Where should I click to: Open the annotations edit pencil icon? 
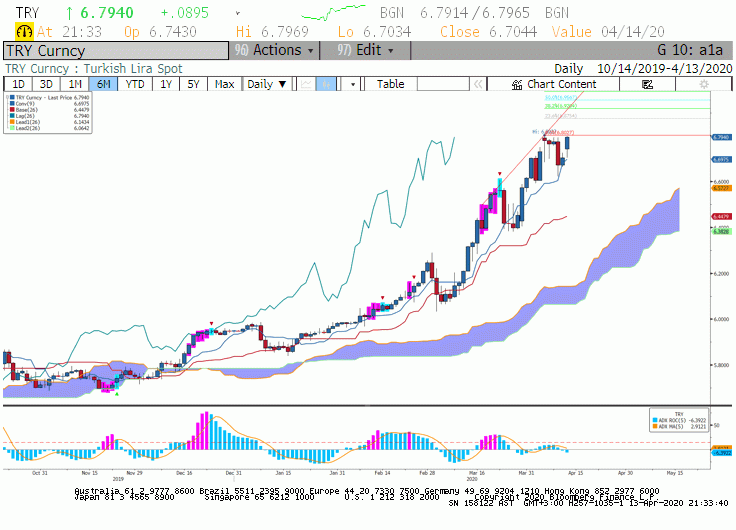click(x=647, y=84)
